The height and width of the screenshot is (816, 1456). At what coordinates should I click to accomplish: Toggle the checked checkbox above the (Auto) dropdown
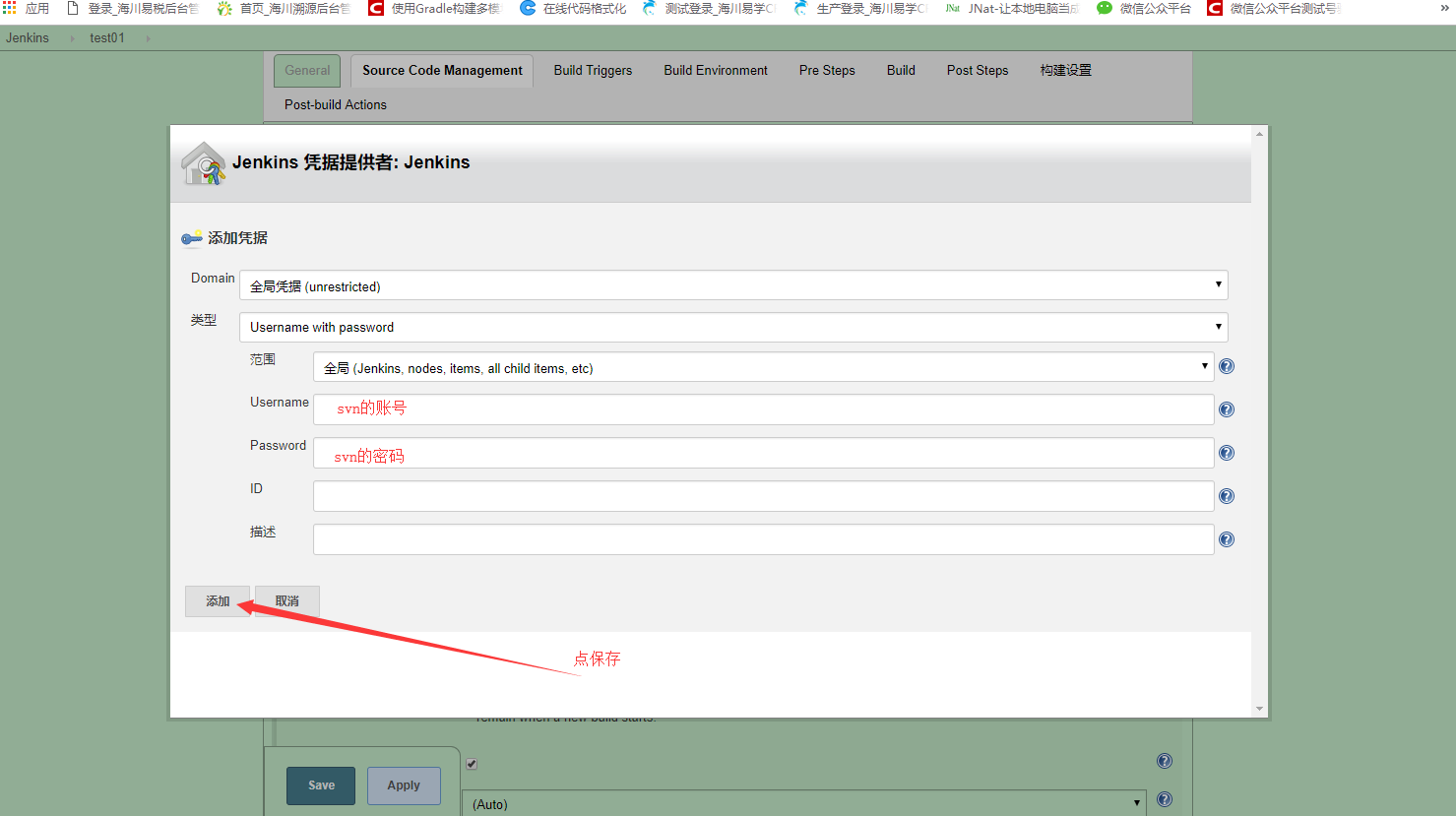(472, 764)
